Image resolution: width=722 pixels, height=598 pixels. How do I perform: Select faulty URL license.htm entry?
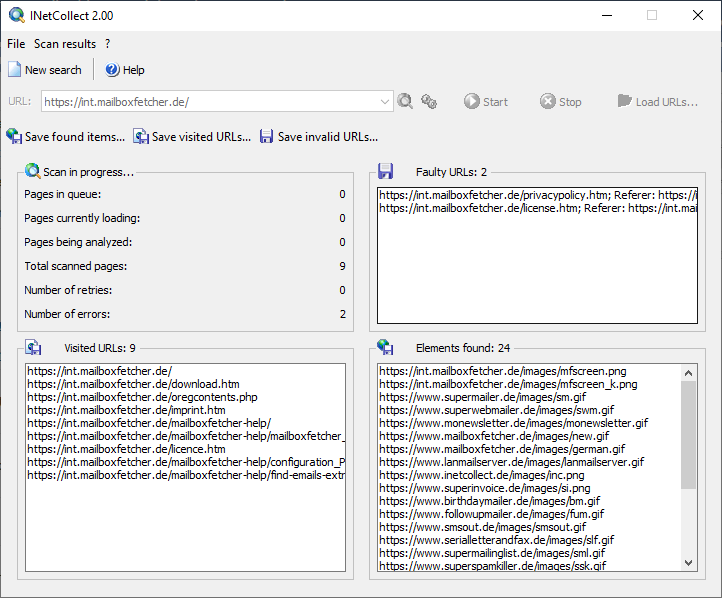pyautogui.click(x=537, y=208)
